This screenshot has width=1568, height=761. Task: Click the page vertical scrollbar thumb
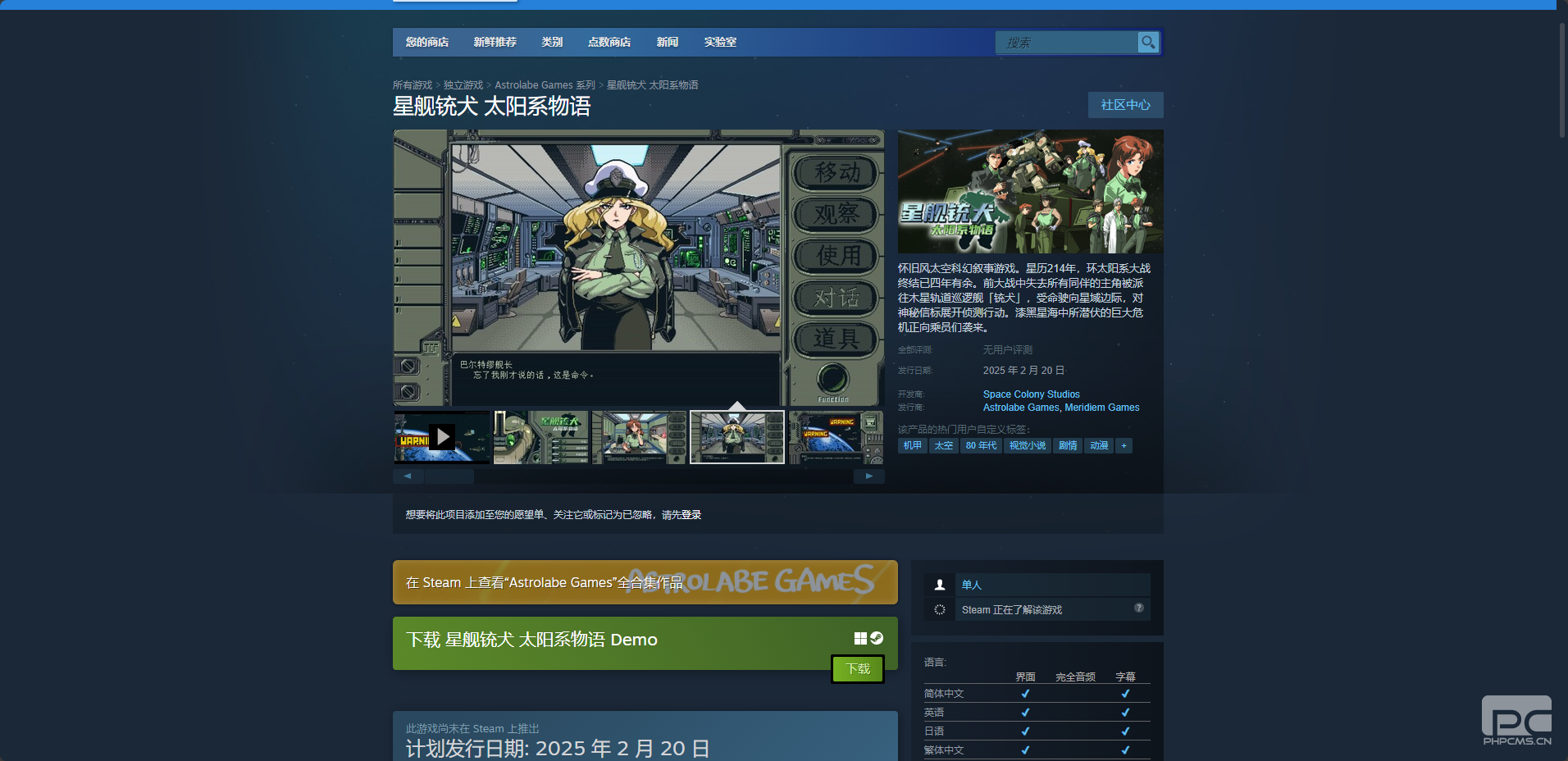1562,80
